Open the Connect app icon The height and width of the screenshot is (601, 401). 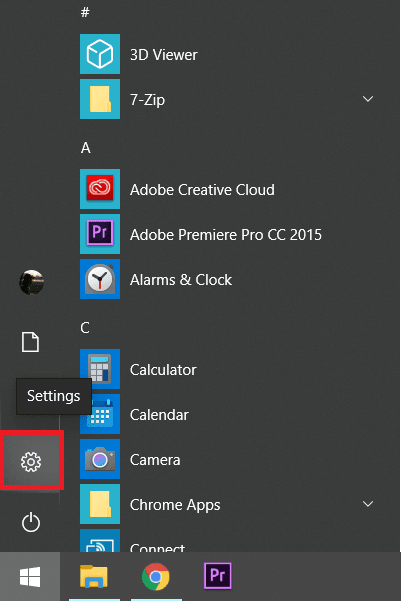[x=100, y=540]
